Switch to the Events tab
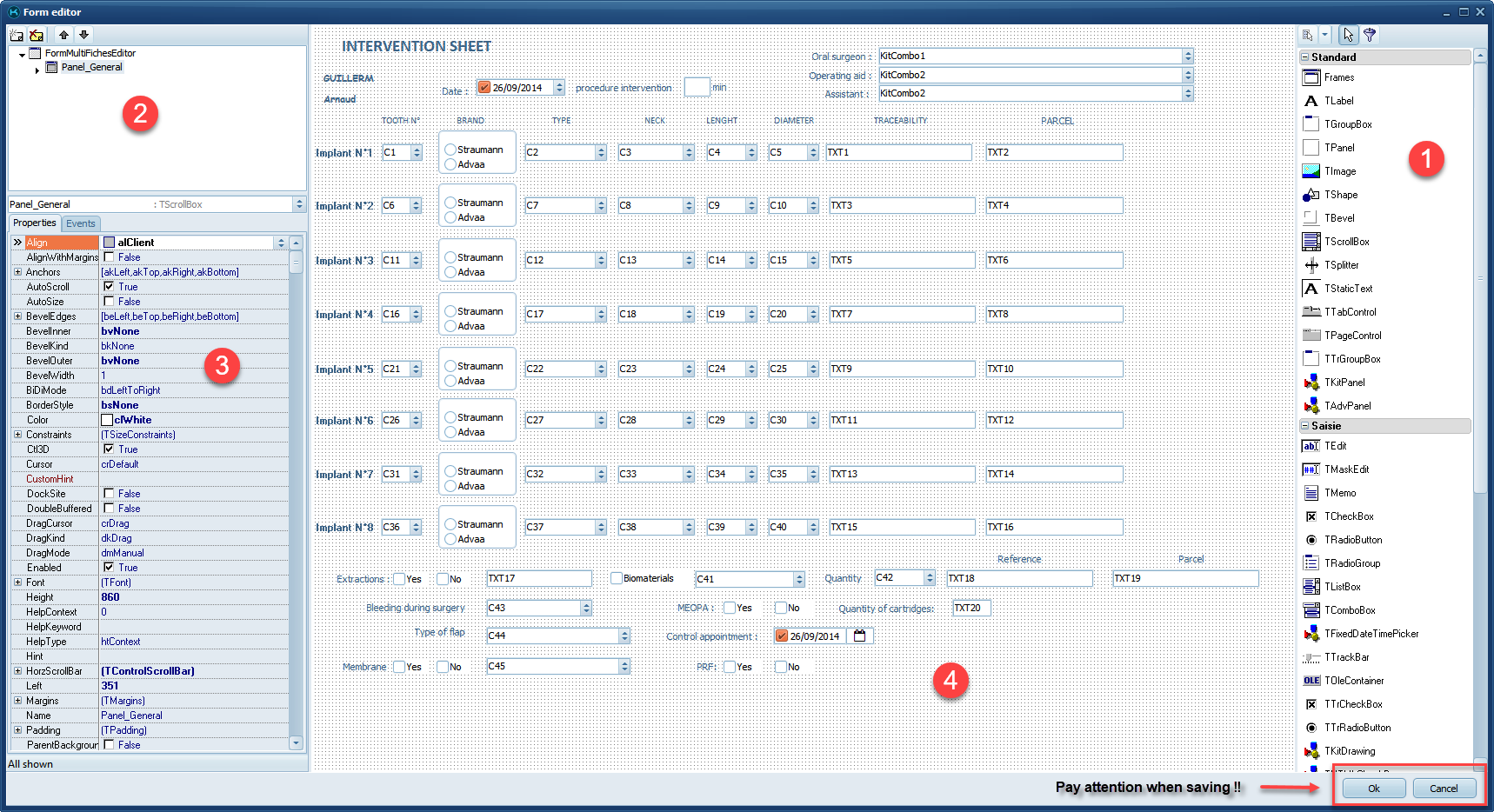 81,223
